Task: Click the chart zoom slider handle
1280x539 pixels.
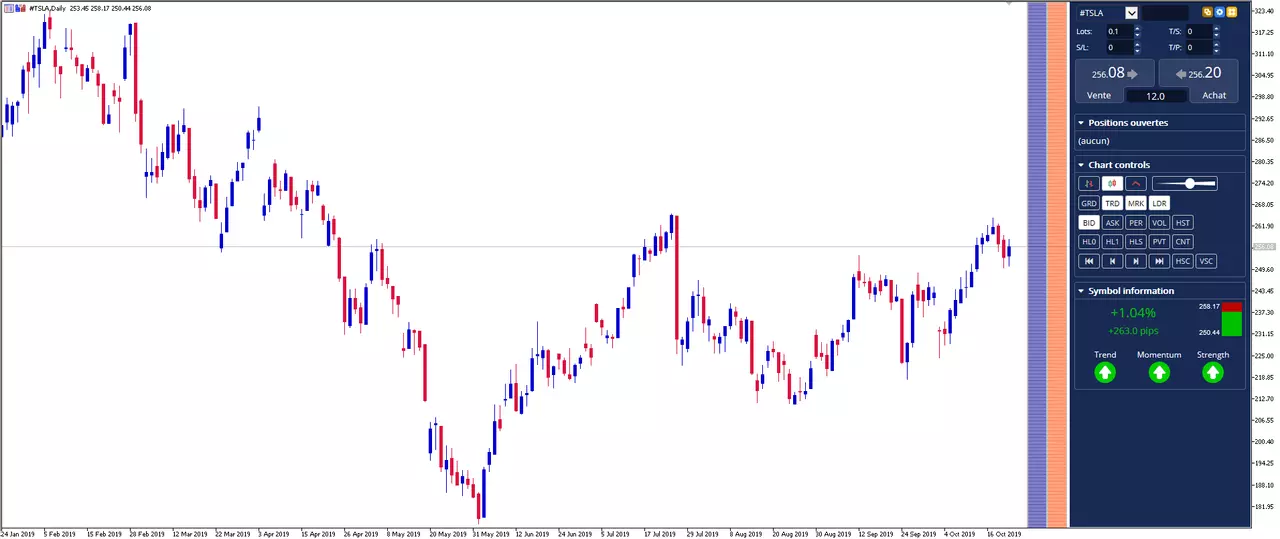Action: click(1190, 183)
